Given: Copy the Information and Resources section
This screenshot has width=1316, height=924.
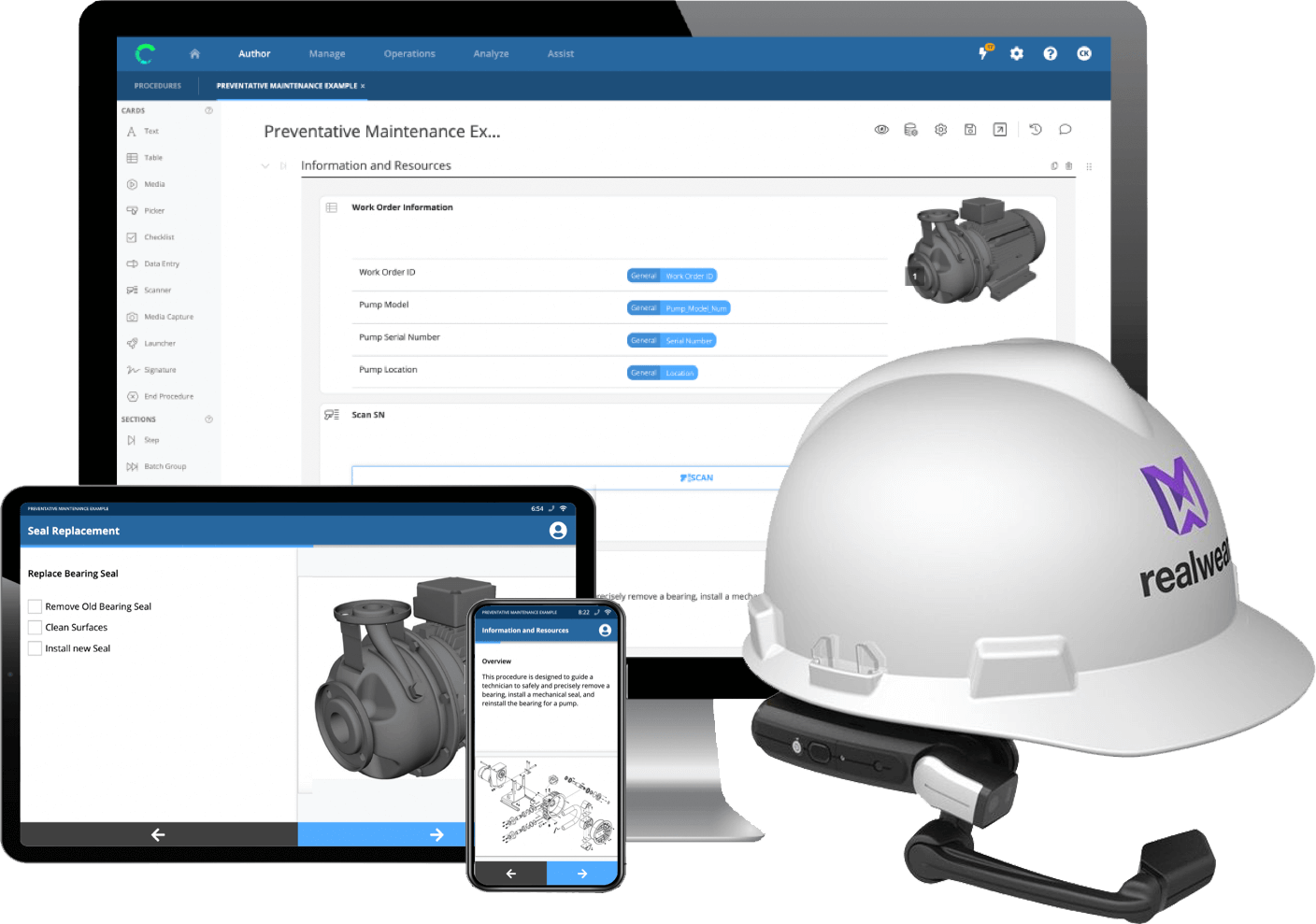Looking at the screenshot, I should pyautogui.click(x=1054, y=166).
